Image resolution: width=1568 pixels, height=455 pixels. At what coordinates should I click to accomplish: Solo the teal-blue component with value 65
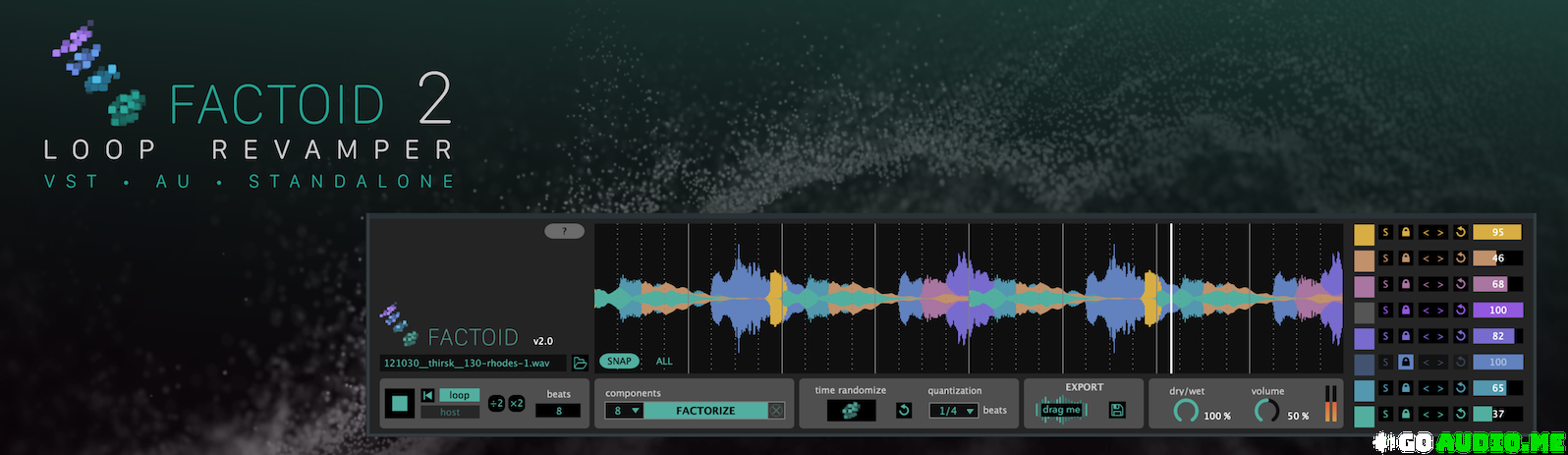point(1386,388)
